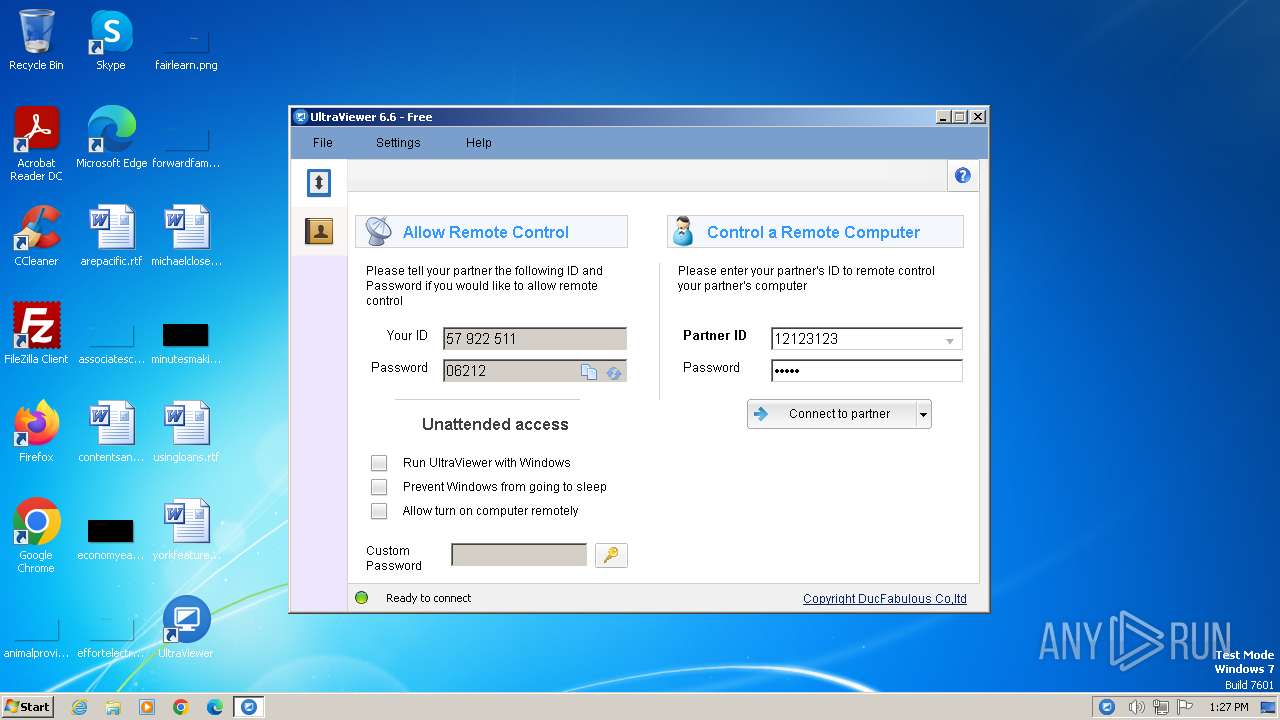Click Chrome icon in taskbar
This screenshot has height=720, width=1280.
[181, 707]
